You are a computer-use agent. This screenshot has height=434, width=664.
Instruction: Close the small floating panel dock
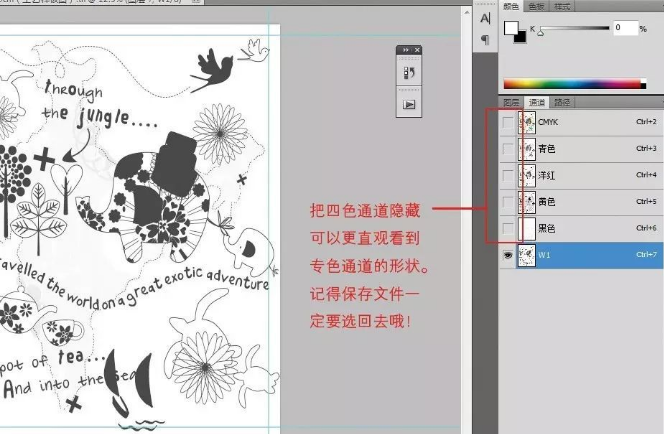point(417,50)
